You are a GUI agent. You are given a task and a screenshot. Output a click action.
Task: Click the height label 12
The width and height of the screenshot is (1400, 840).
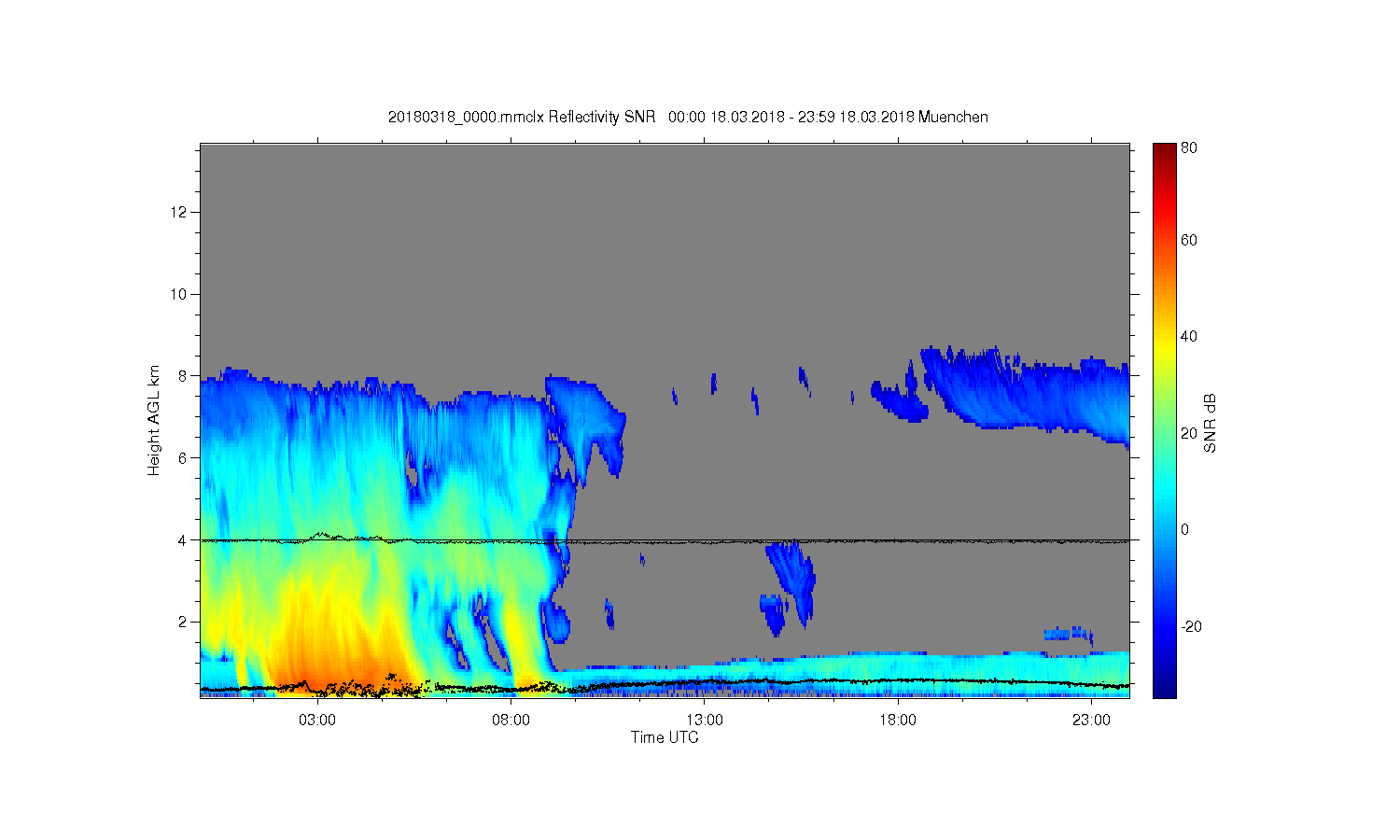pos(179,212)
